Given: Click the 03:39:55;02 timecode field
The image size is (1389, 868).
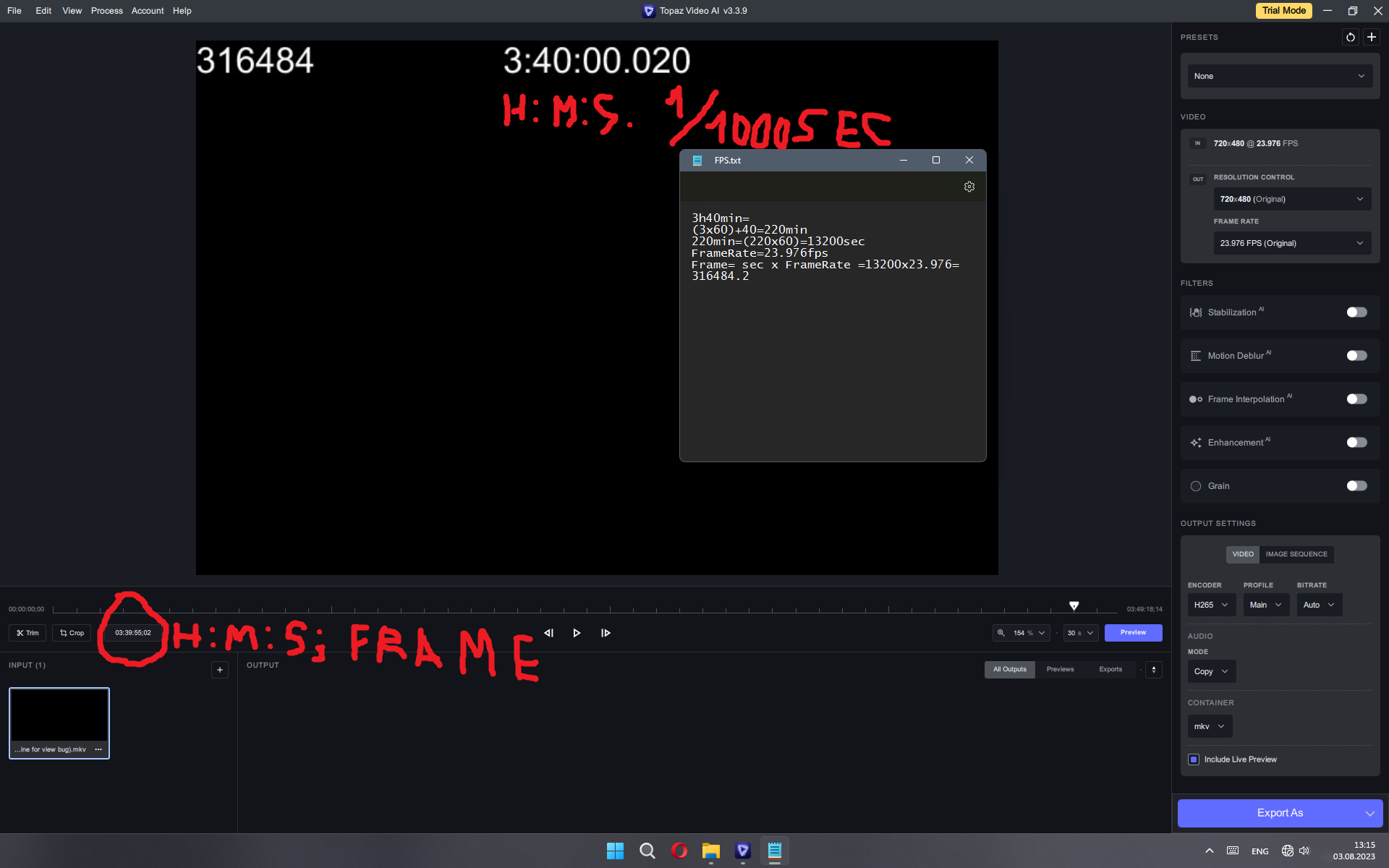Looking at the screenshot, I should [133, 633].
